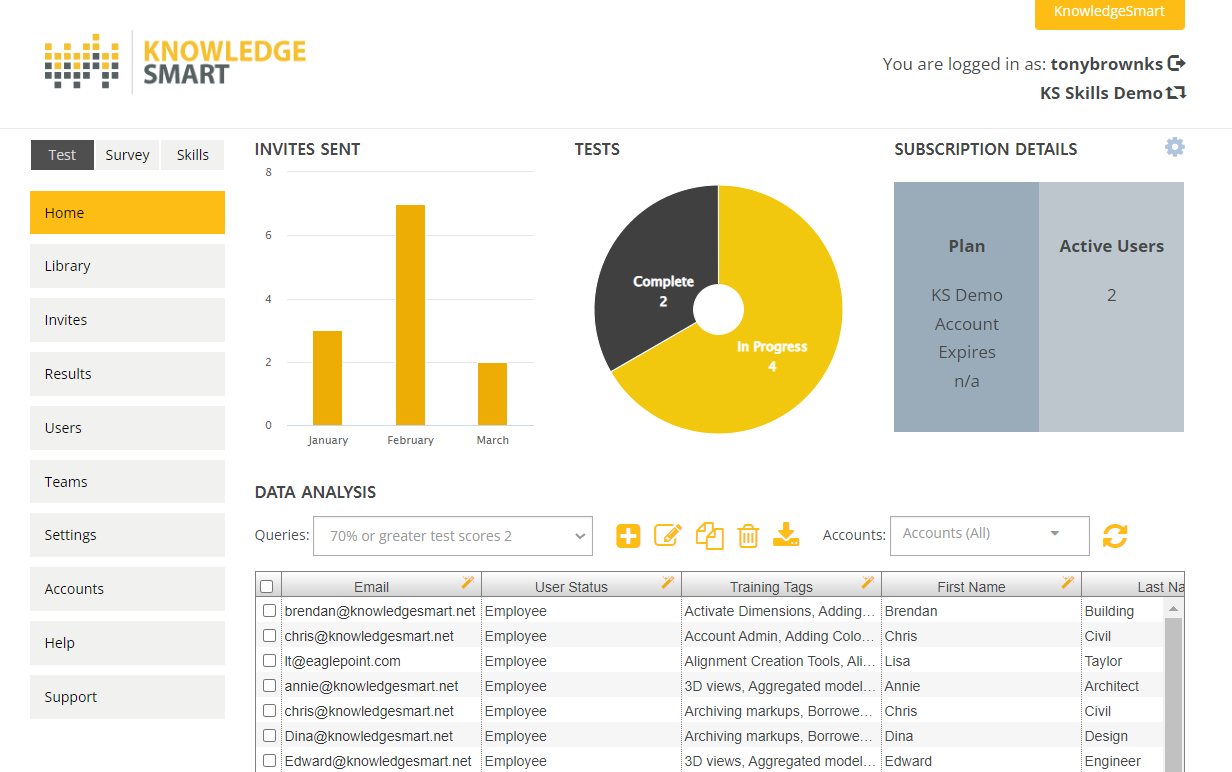Open the Users menu item
This screenshot has width=1232, height=772.
(x=127, y=428)
